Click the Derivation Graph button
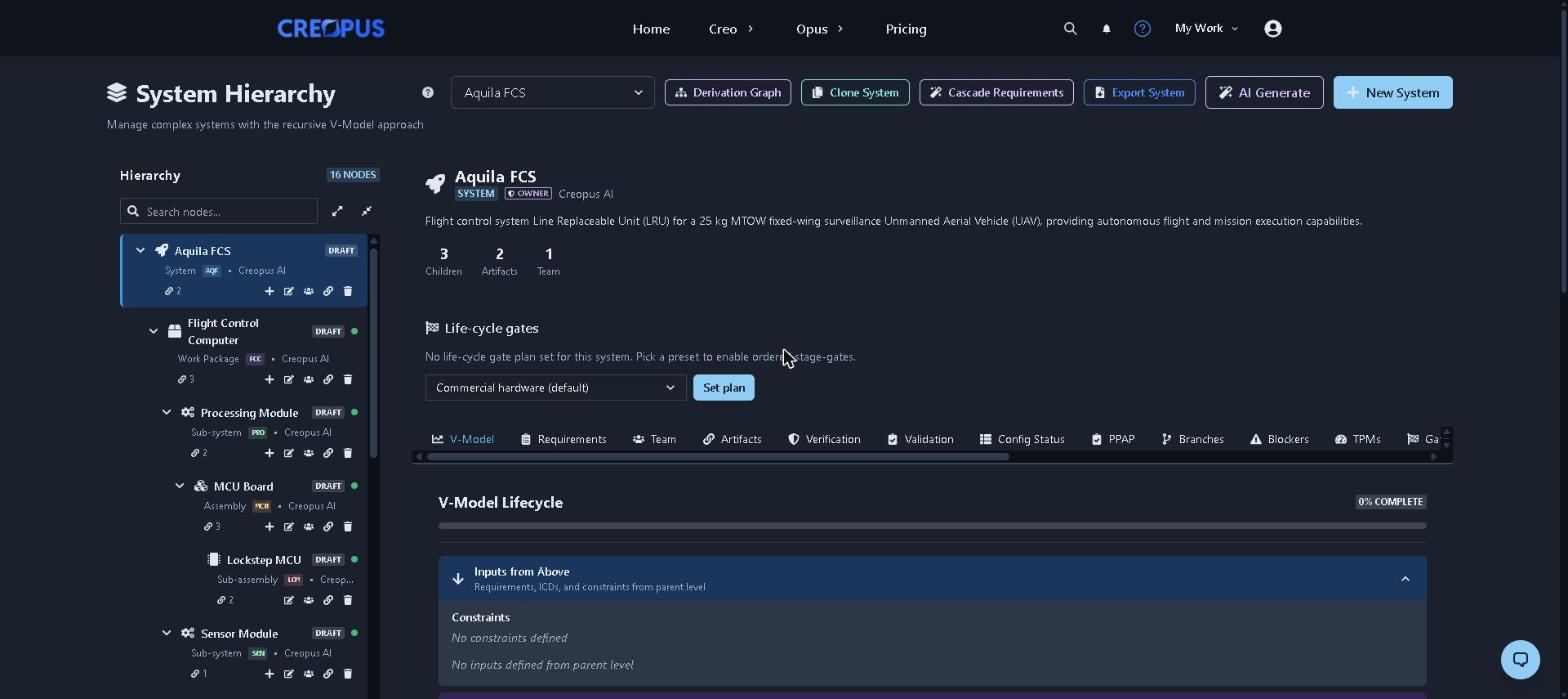 (x=728, y=93)
